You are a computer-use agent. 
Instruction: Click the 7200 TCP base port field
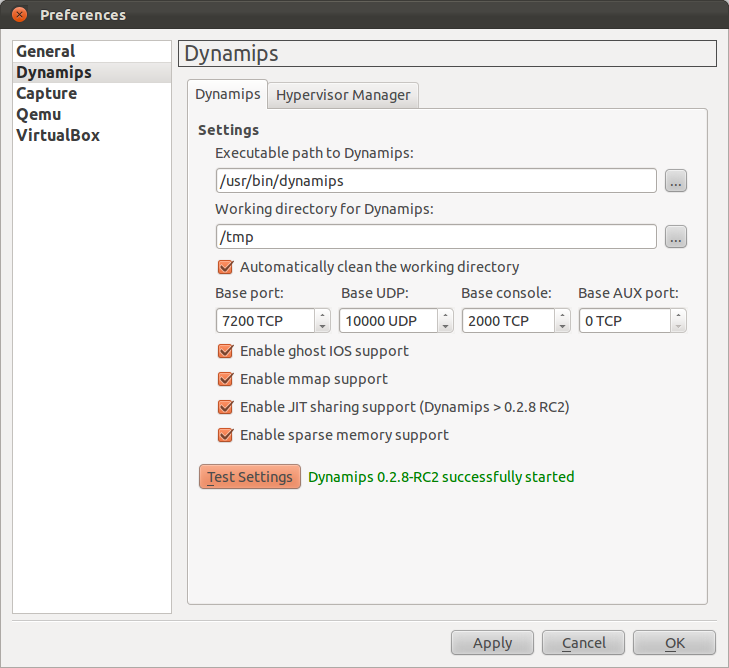click(x=266, y=321)
